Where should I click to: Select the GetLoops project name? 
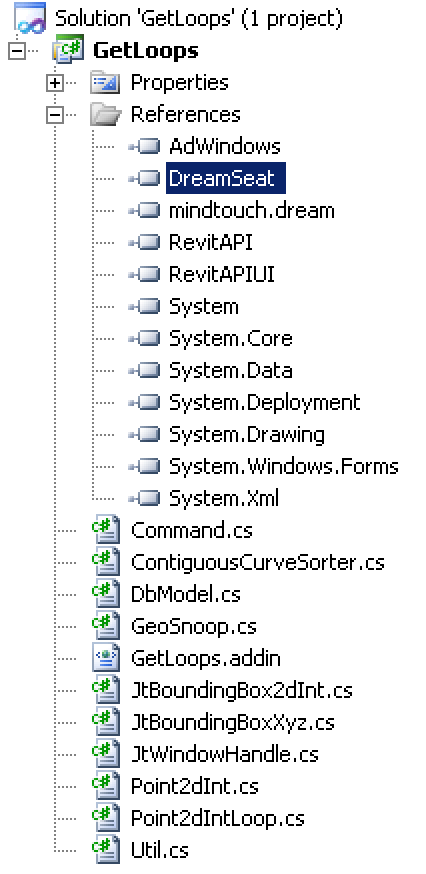(x=146, y=51)
